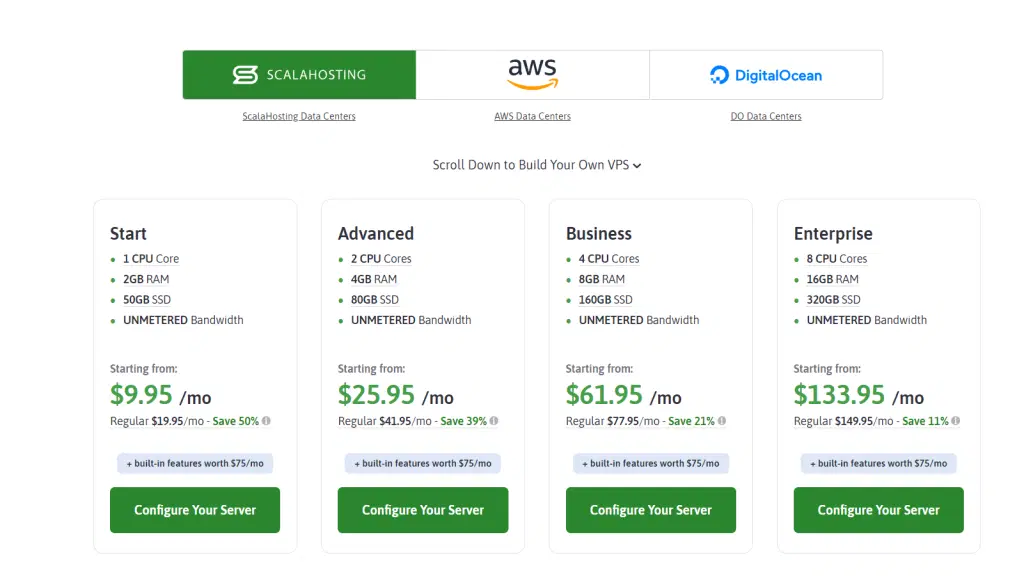Image resolution: width=1024 pixels, height=583 pixels.
Task: Click info icon next to Save 50%
Action: (266, 421)
